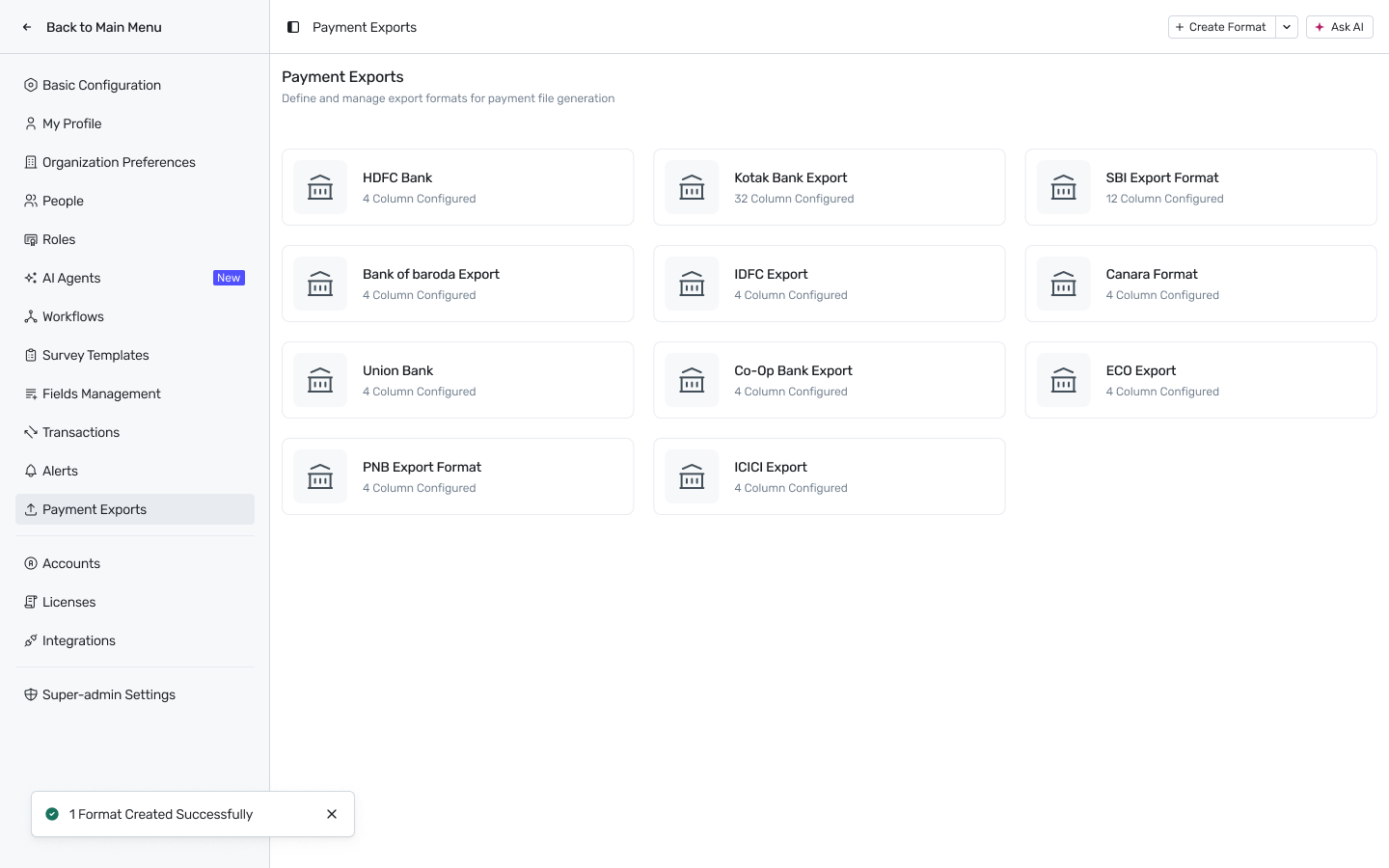Click the Roles icon in the sidebar
This screenshot has height=868, width=1389.
click(31, 239)
